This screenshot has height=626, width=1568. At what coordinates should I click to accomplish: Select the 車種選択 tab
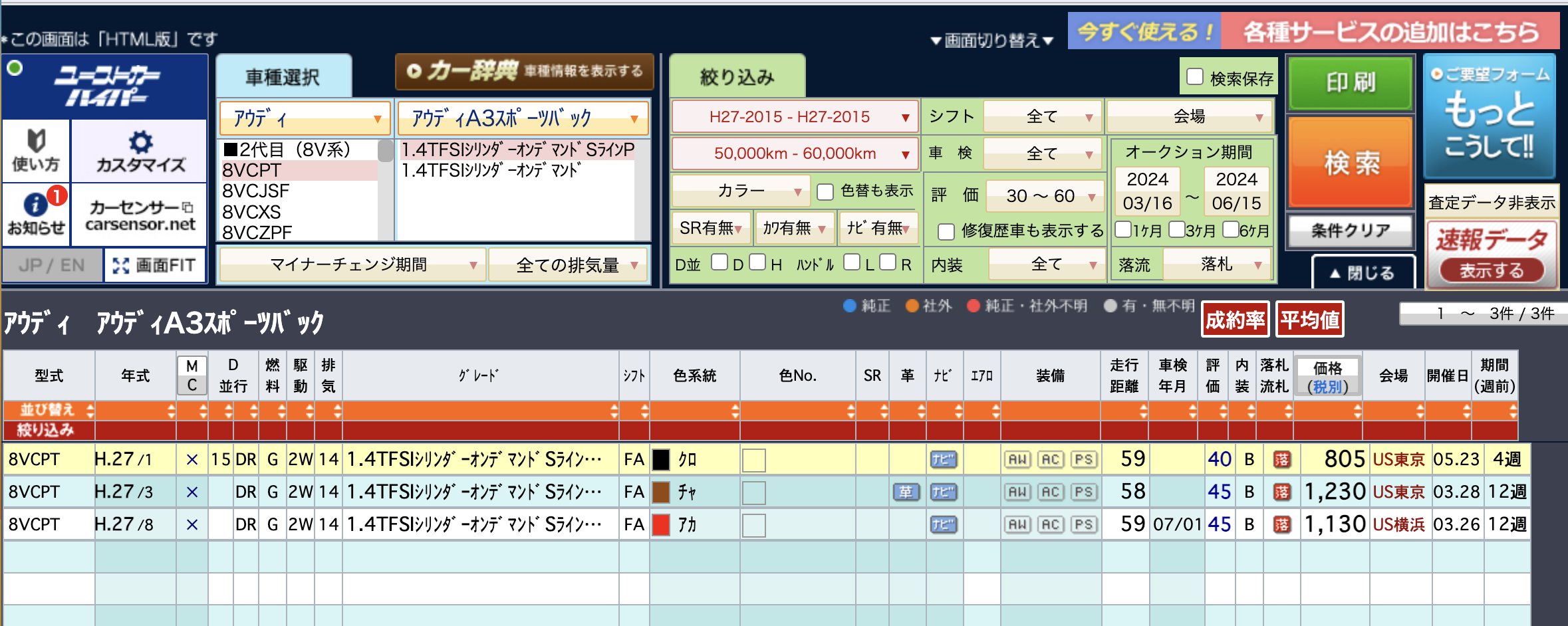click(x=283, y=77)
